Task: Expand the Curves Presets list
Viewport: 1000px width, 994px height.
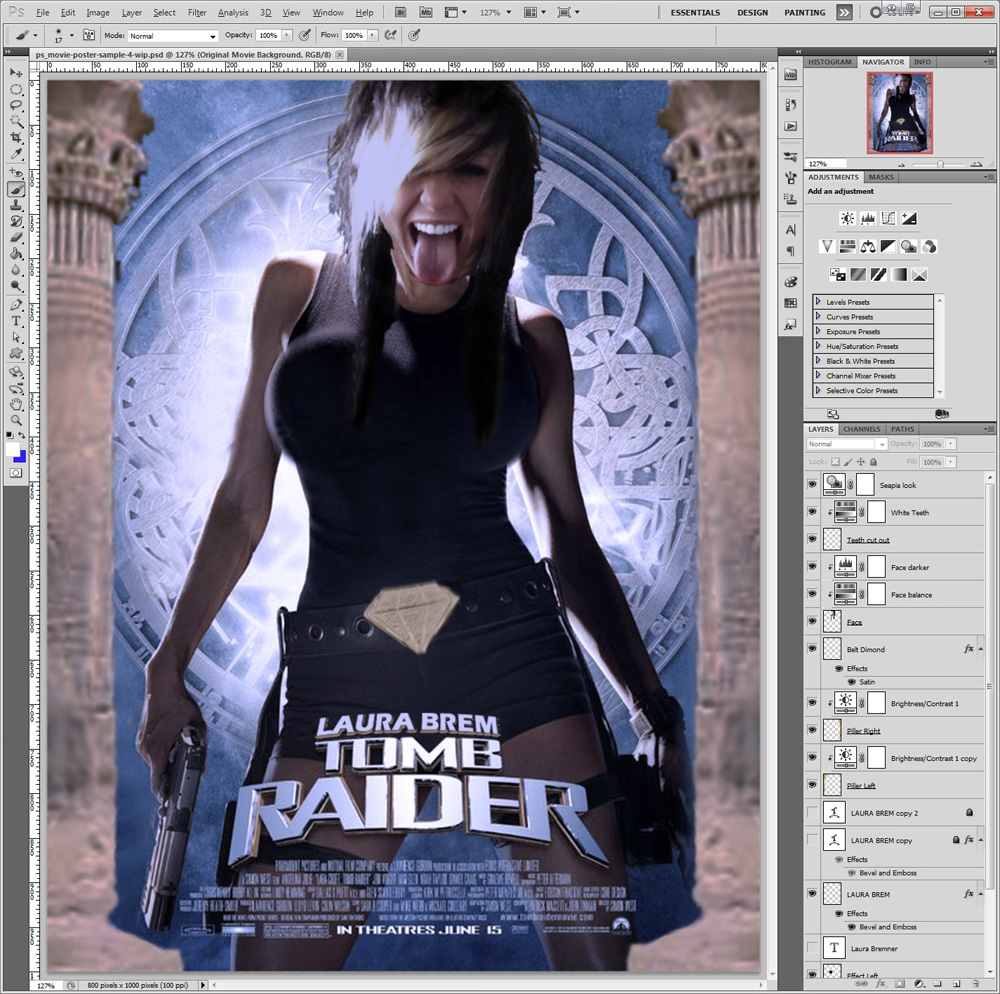Action: pyautogui.click(x=818, y=316)
